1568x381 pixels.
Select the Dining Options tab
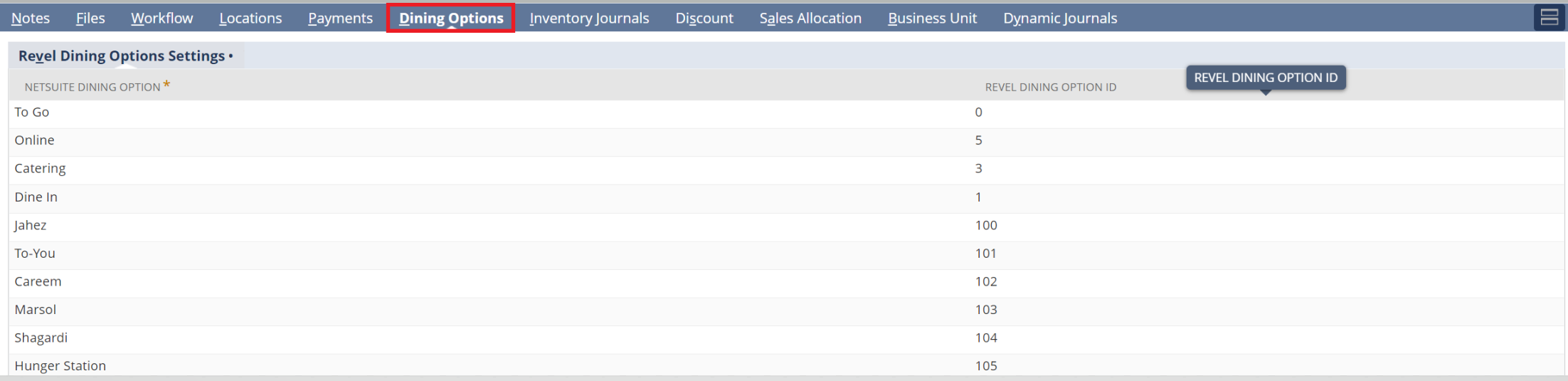451,18
